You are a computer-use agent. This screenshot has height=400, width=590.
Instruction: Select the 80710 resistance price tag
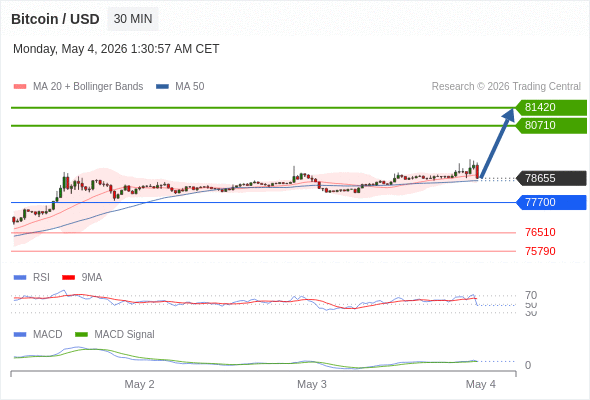pyautogui.click(x=551, y=126)
